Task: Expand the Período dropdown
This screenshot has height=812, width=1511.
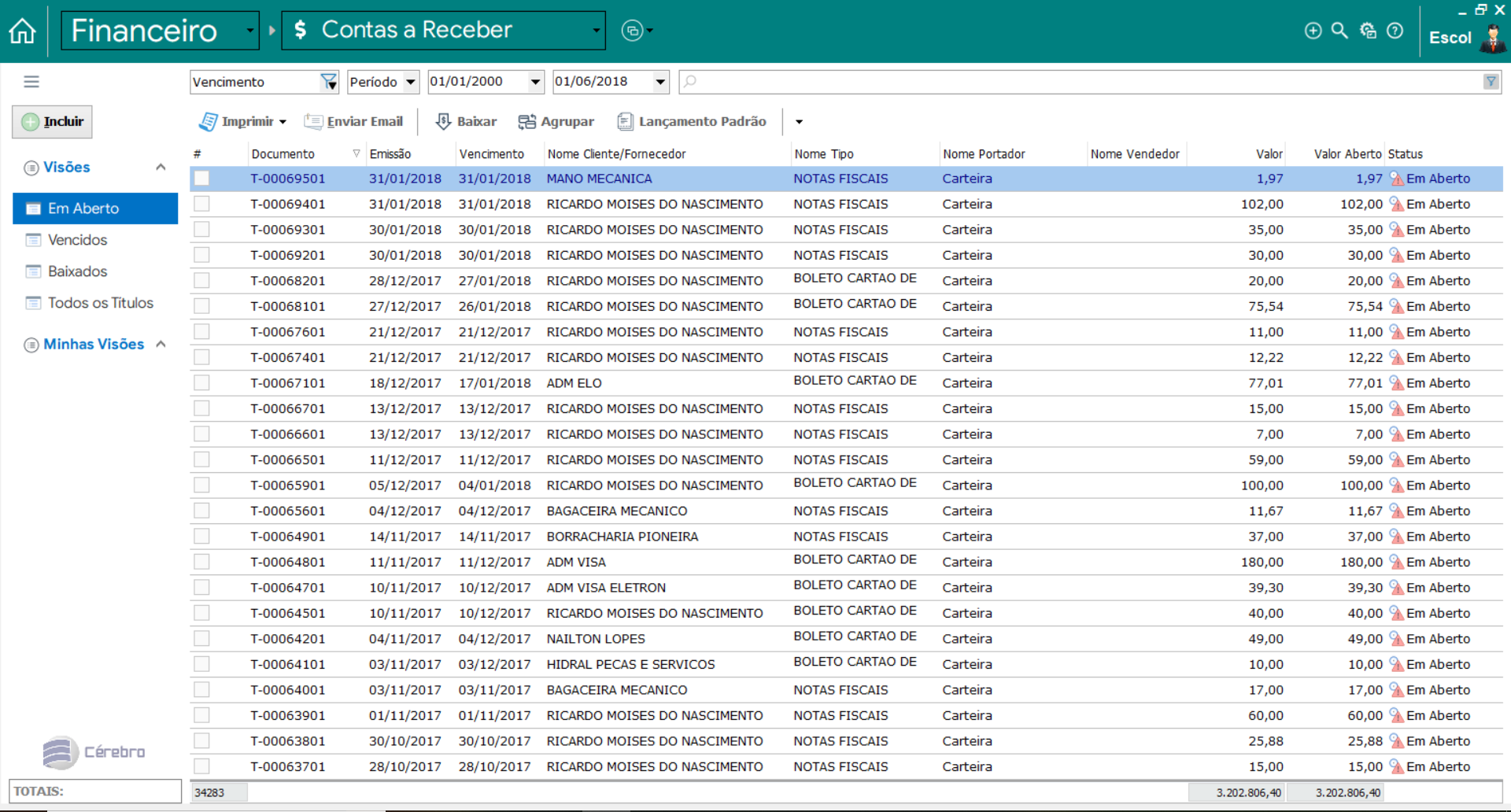Action: pyautogui.click(x=410, y=82)
